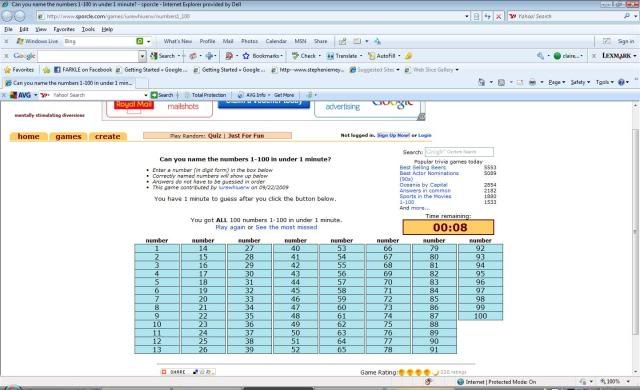Click the Lexmark toolbar logo

pyautogui.click(x=616, y=56)
